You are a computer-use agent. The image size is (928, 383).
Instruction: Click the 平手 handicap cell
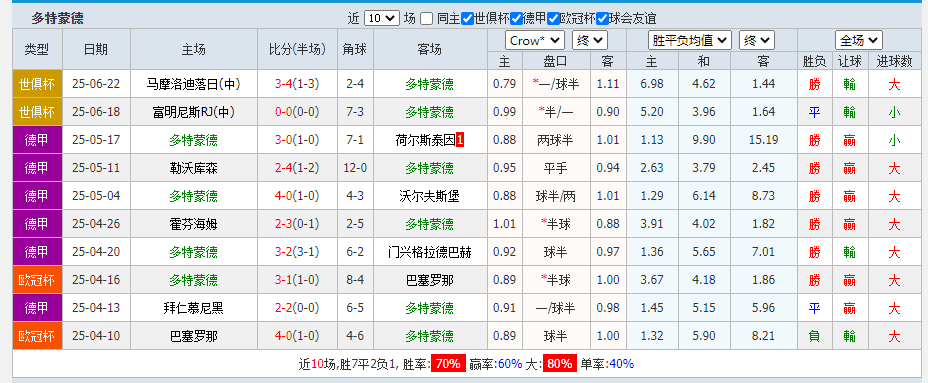pyautogui.click(x=555, y=168)
